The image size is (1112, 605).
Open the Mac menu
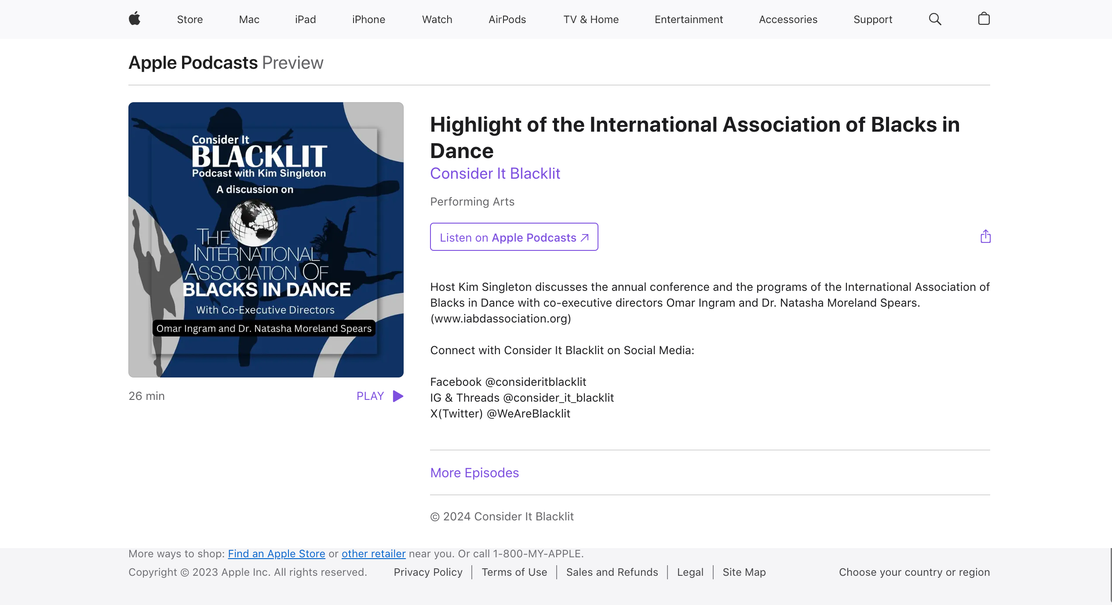pyautogui.click(x=249, y=19)
